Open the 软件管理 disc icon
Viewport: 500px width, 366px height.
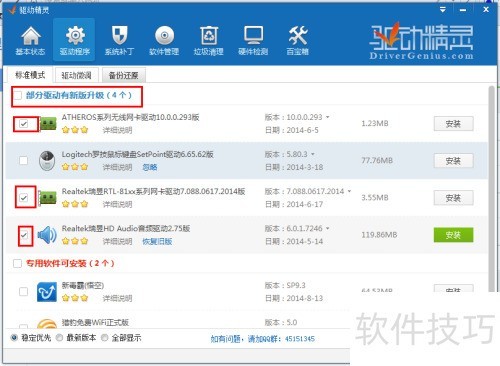click(x=164, y=40)
